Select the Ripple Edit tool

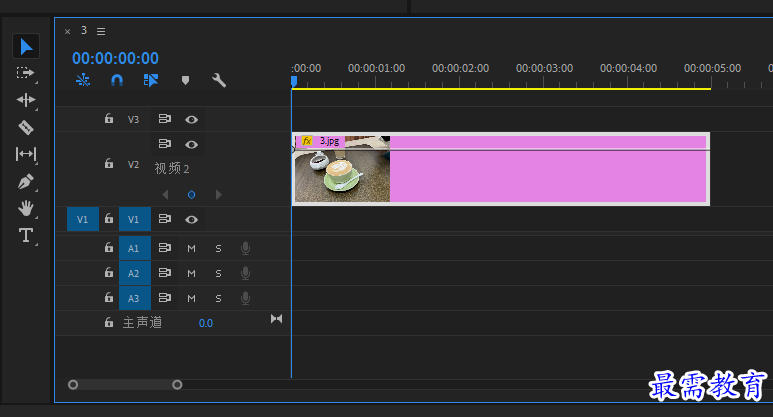26,100
